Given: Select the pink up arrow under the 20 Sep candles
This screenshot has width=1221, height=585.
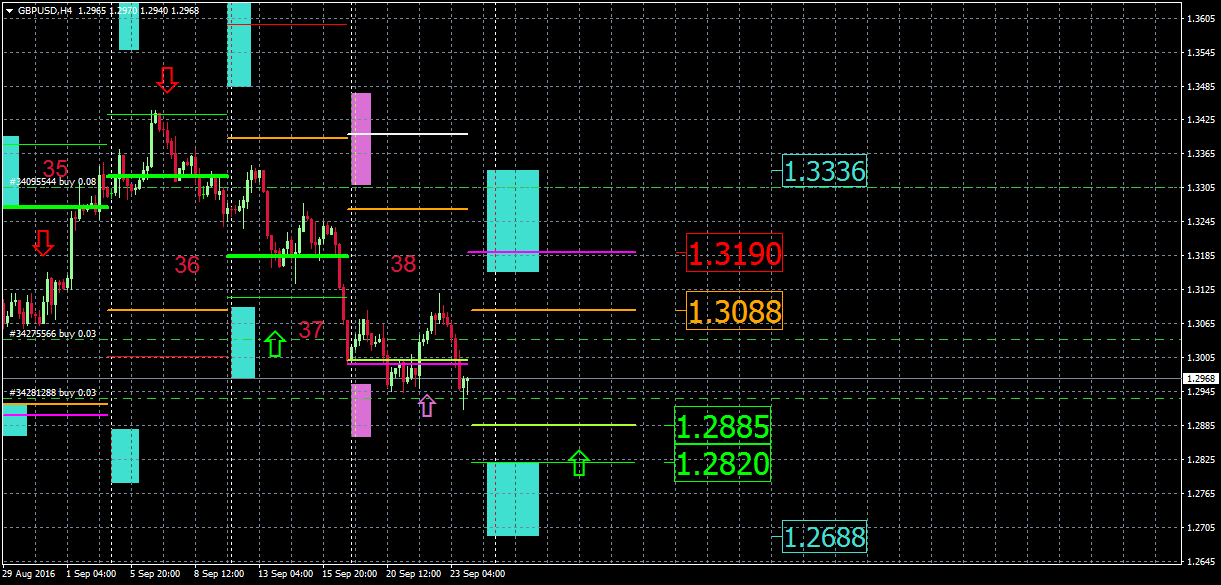Looking at the screenshot, I should click(x=427, y=405).
